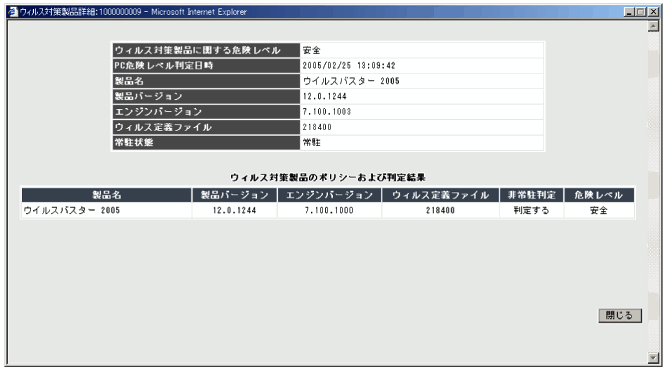Click the engine version value 7.100.1003
This screenshot has width=664, height=370.
[x=326, y=112]
